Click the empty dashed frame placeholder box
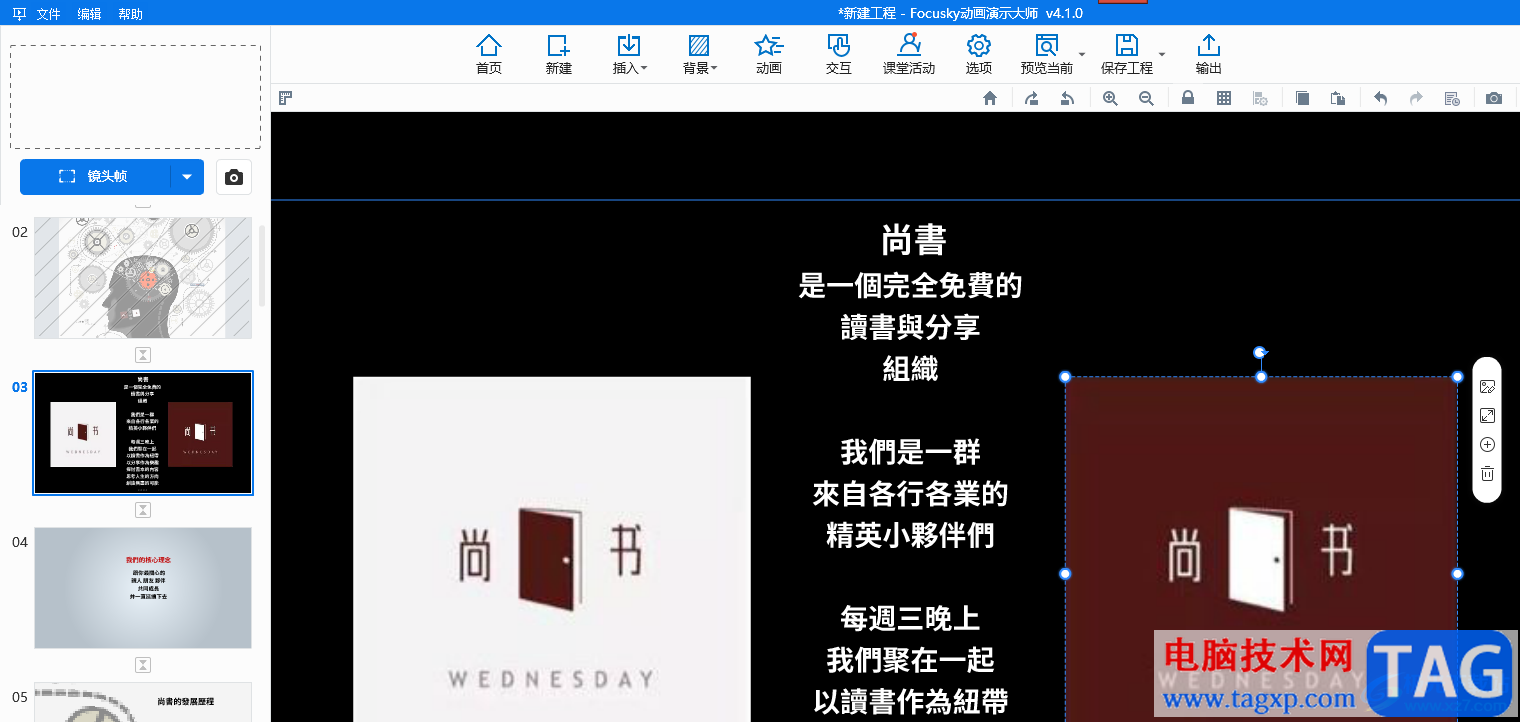Image resolution: width=1520 pixels, height=722 pixels. [135, 96]
